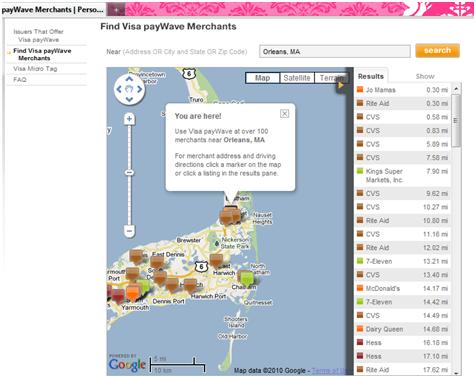This screenshot has width=476, height=378.
Task: Select Rite Aid 10.80 mi result
Action: (x=403, y=221)
